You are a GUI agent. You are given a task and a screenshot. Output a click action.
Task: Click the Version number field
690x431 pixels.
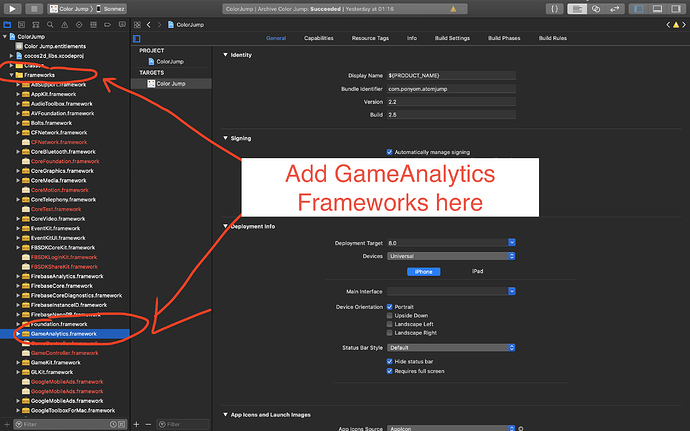[451, 102]
